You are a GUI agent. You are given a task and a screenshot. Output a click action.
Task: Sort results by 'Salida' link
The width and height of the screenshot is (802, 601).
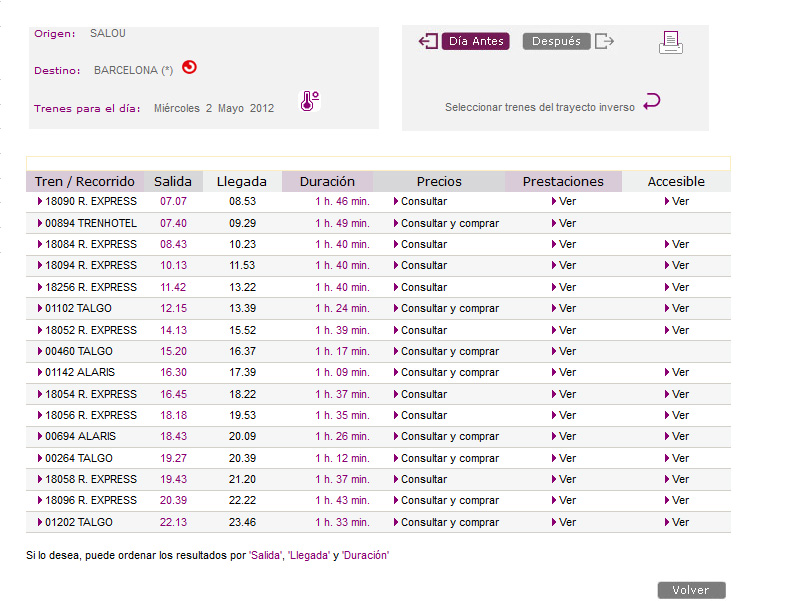click(265, 555)
